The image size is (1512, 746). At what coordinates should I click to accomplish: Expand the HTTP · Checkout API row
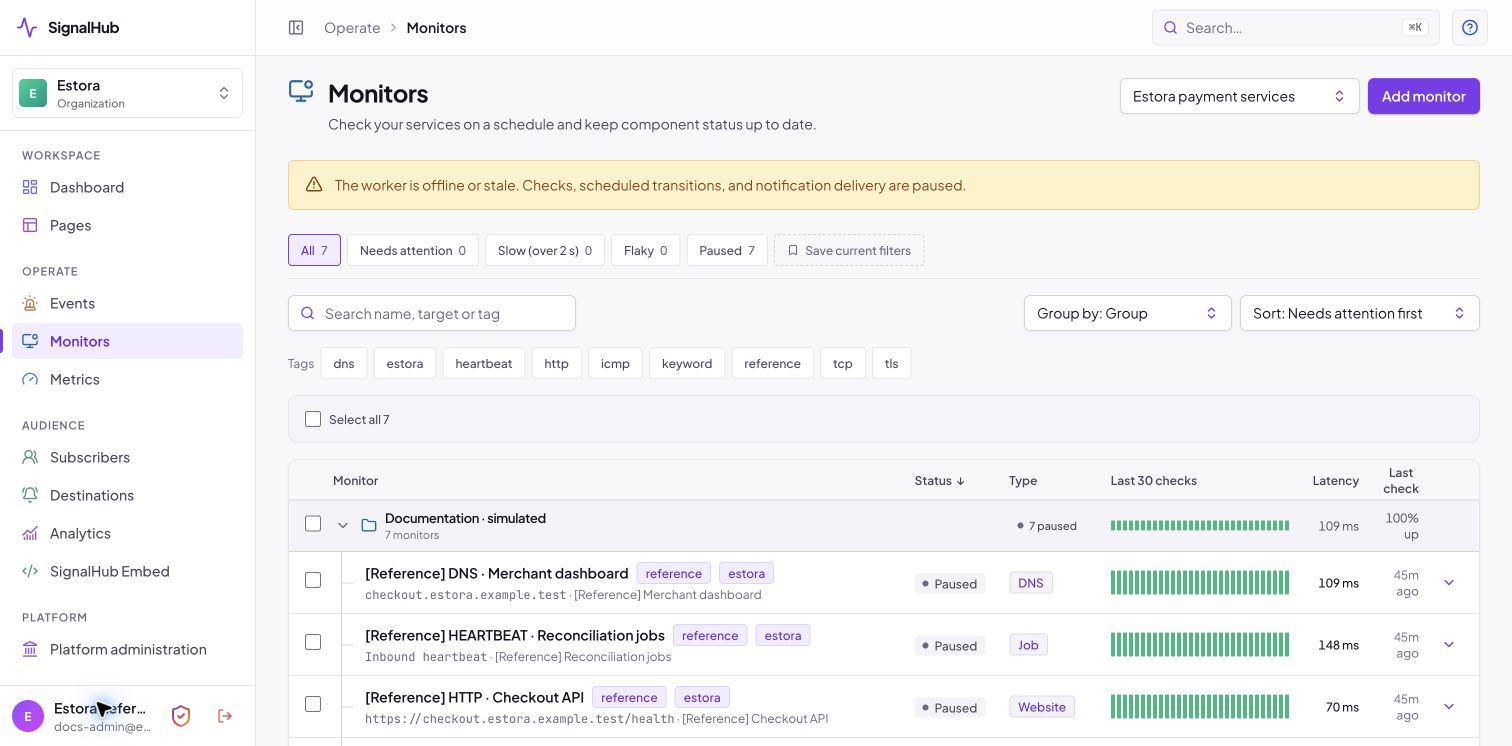1449,706
